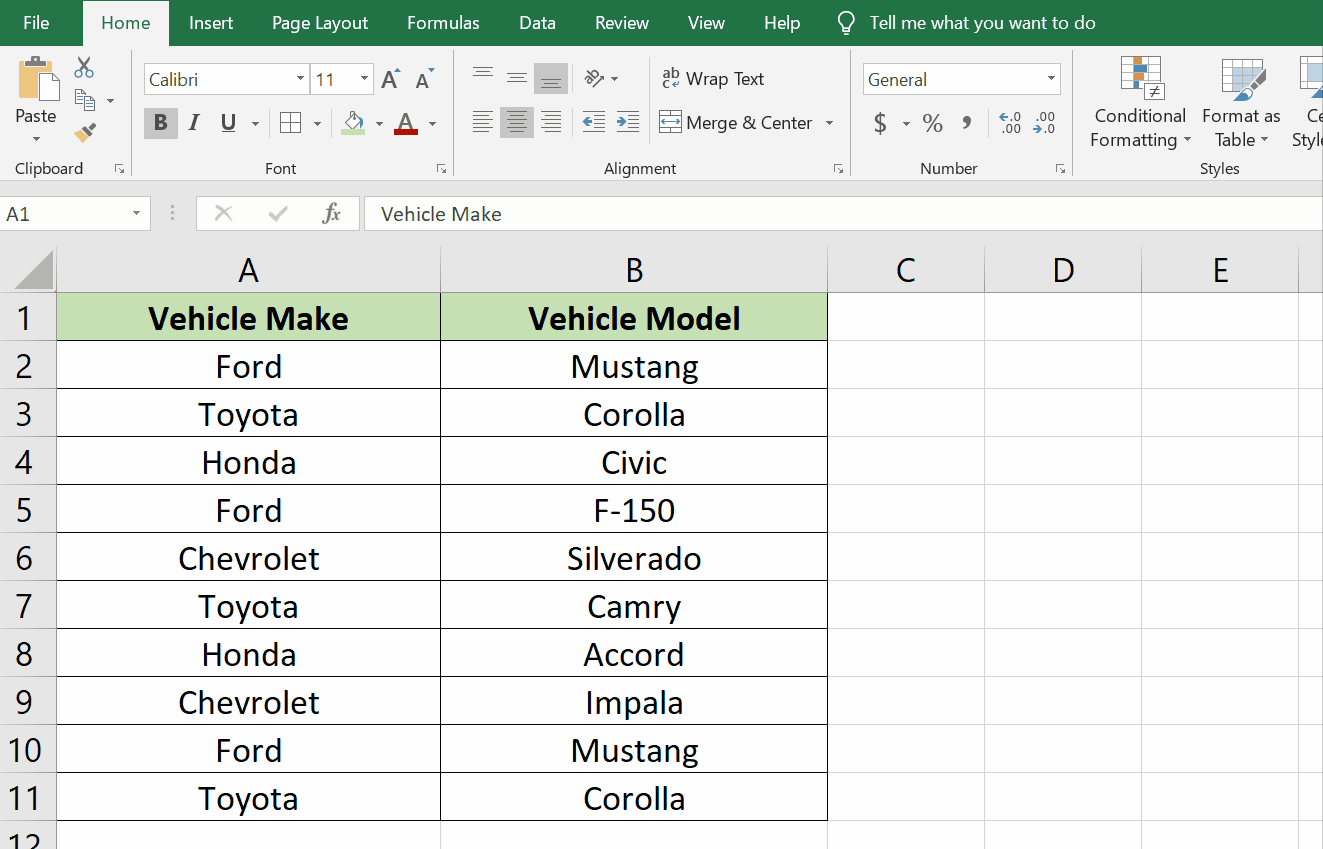Switch to the Data tab
This screenshot has width=1323, height=849.
tap(537, 23)
